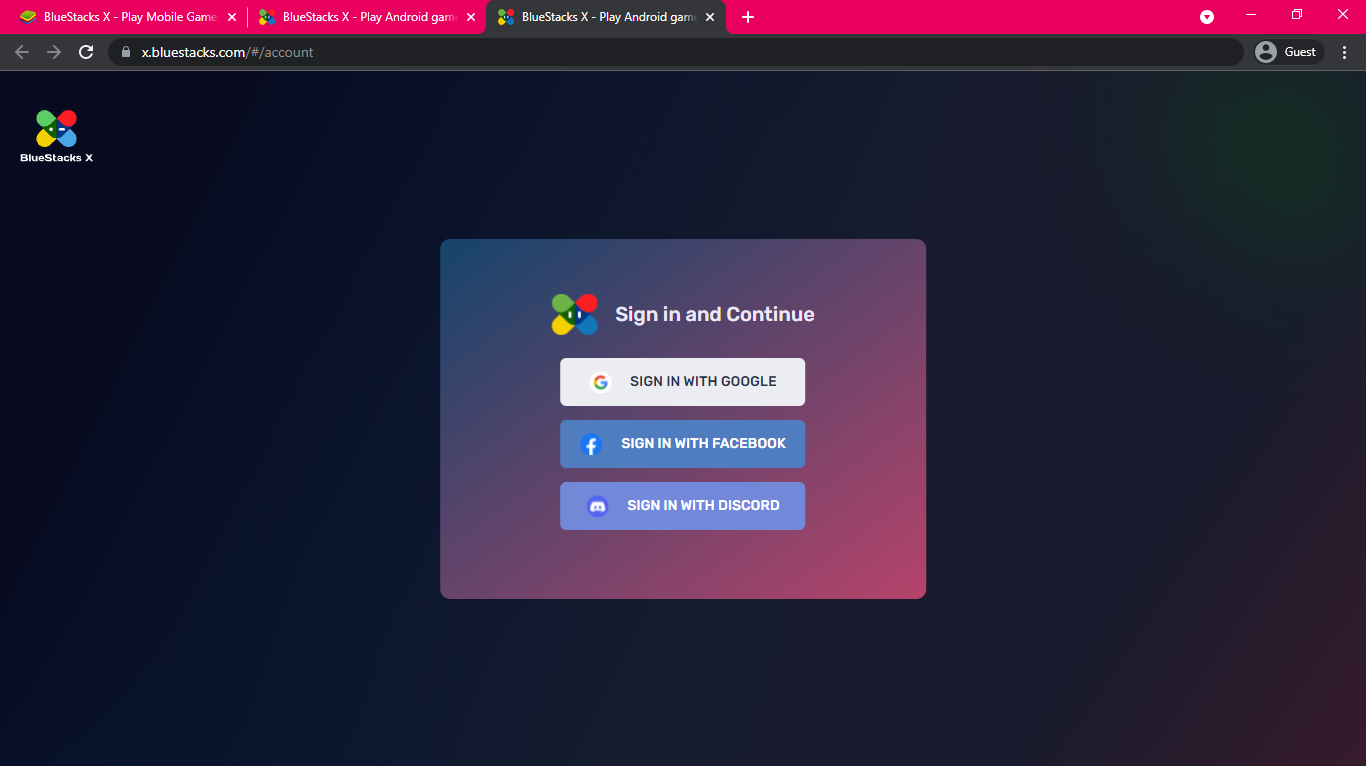Click the Google G icon
This screenshot has height=766, width=1366.
(600, 382)
